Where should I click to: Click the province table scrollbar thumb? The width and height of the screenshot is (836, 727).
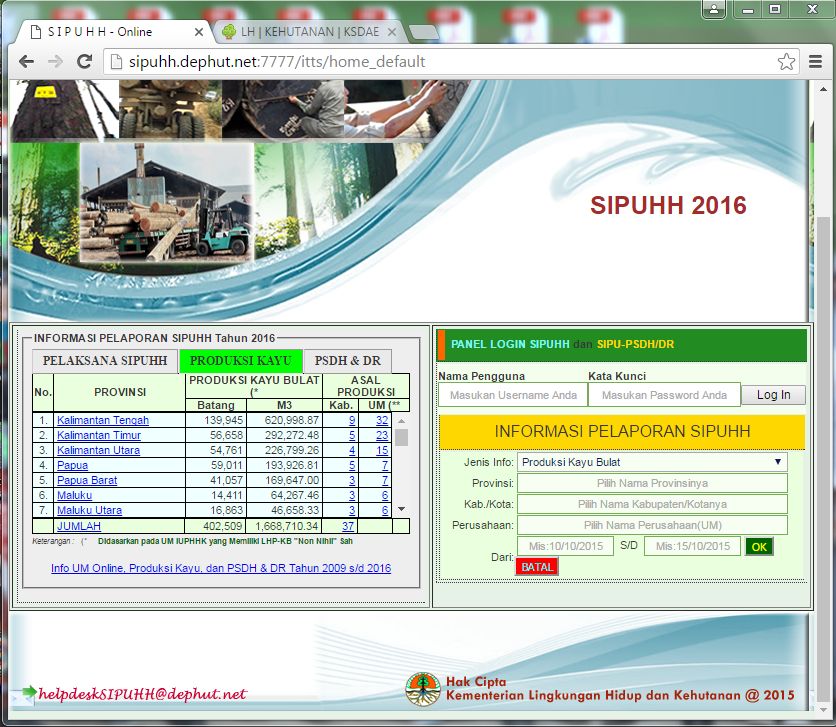[x=401, y=438]
